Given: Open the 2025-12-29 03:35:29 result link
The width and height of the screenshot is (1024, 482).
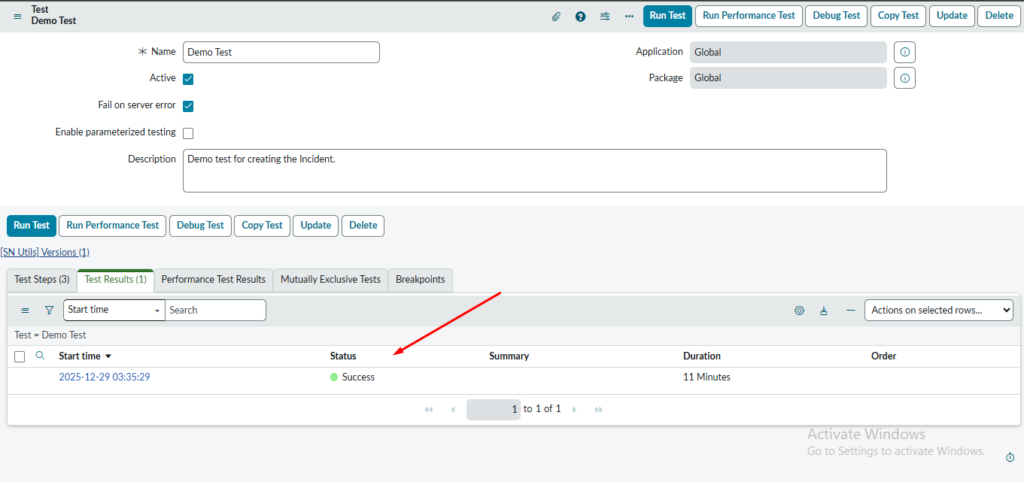Looking at the screenshot, I should (104, 377).
